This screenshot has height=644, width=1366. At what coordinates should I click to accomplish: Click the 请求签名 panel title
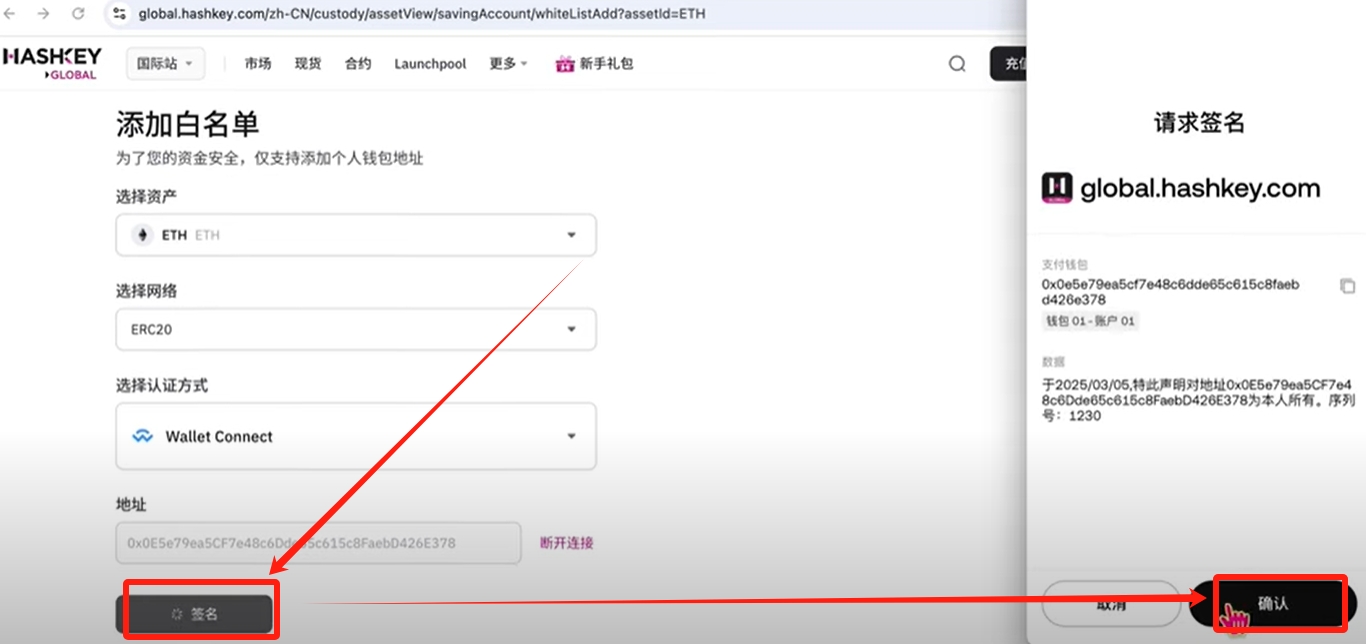[x=1199, y=123]
